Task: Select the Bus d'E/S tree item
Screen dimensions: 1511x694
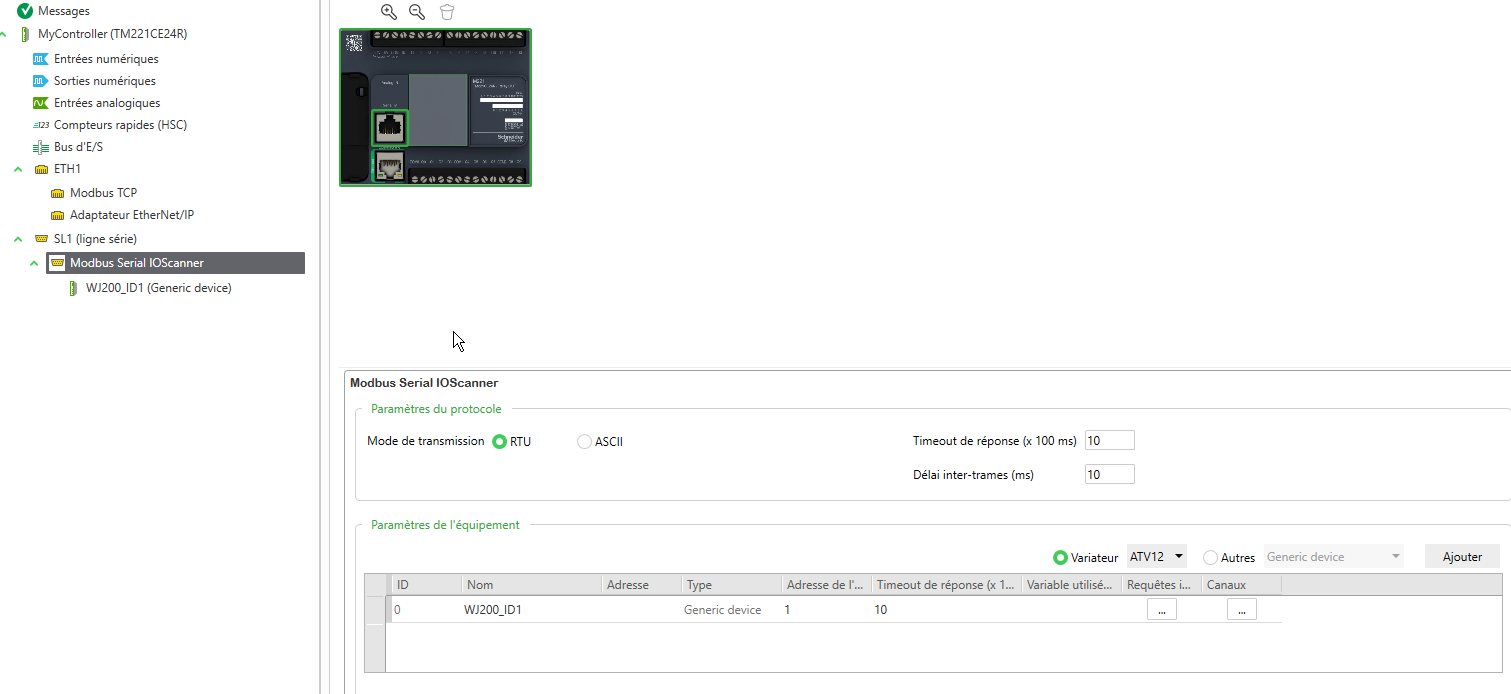Action: (77, 147)
